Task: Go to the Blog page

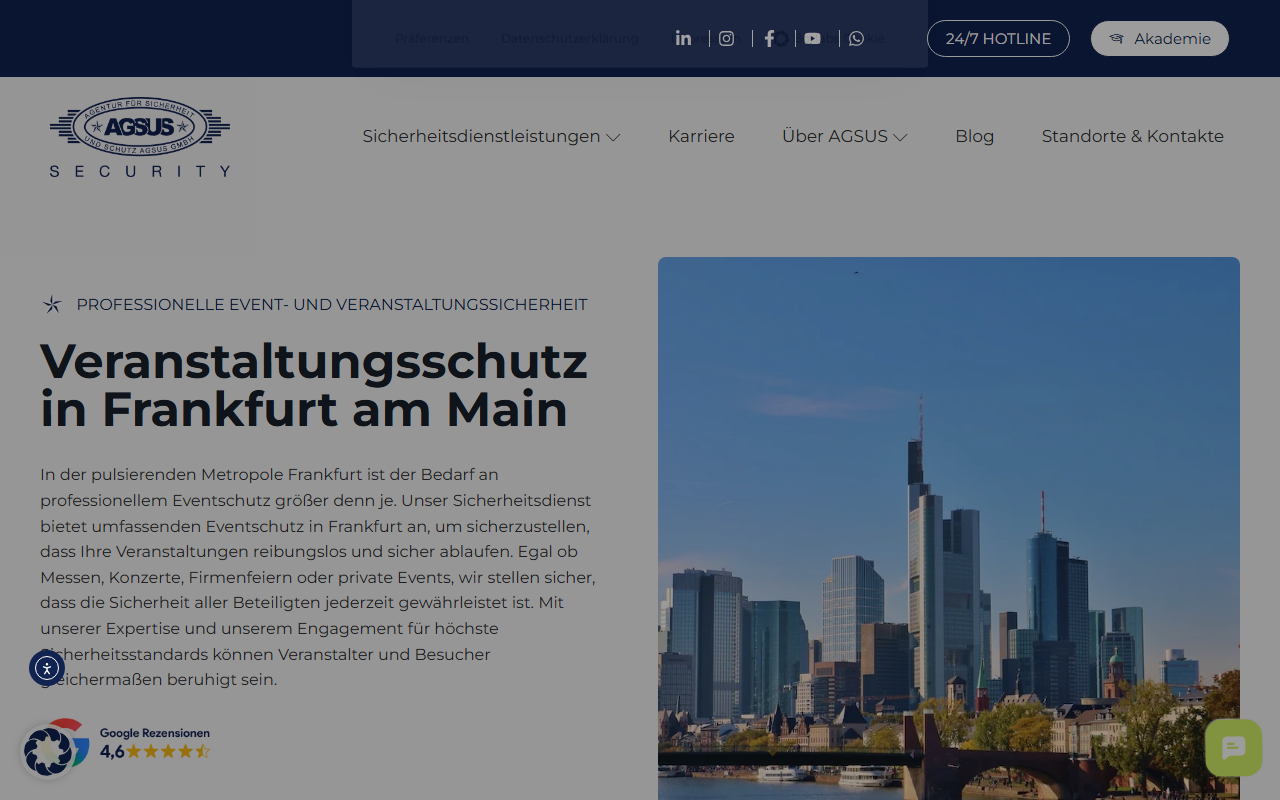Action: tap(974, 136)
